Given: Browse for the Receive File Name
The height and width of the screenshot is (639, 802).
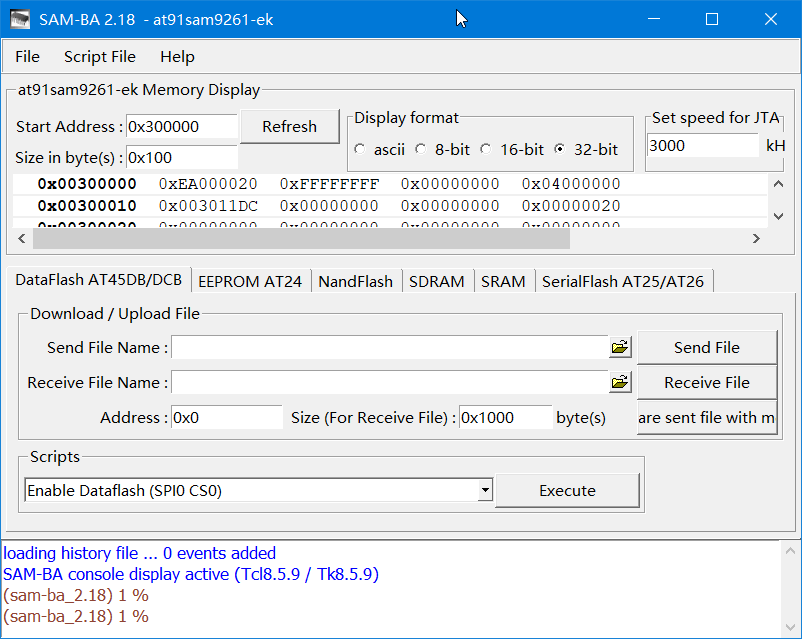Looking at the screenshot, I should click(x=619, y=382).
